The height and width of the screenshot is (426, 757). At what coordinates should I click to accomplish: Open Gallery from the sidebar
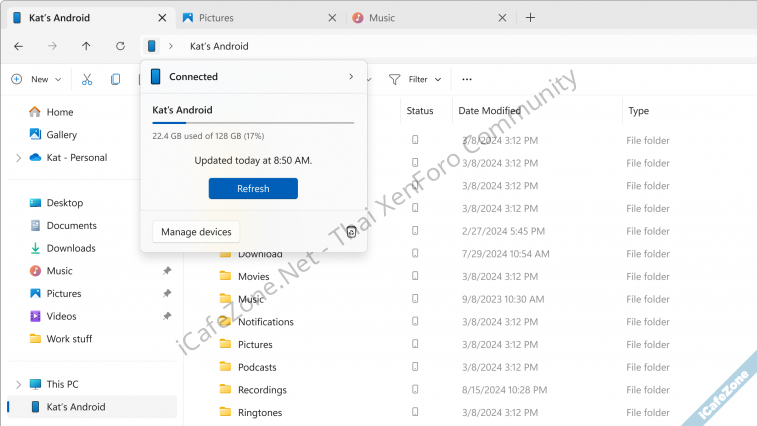(x=61, y=135)
